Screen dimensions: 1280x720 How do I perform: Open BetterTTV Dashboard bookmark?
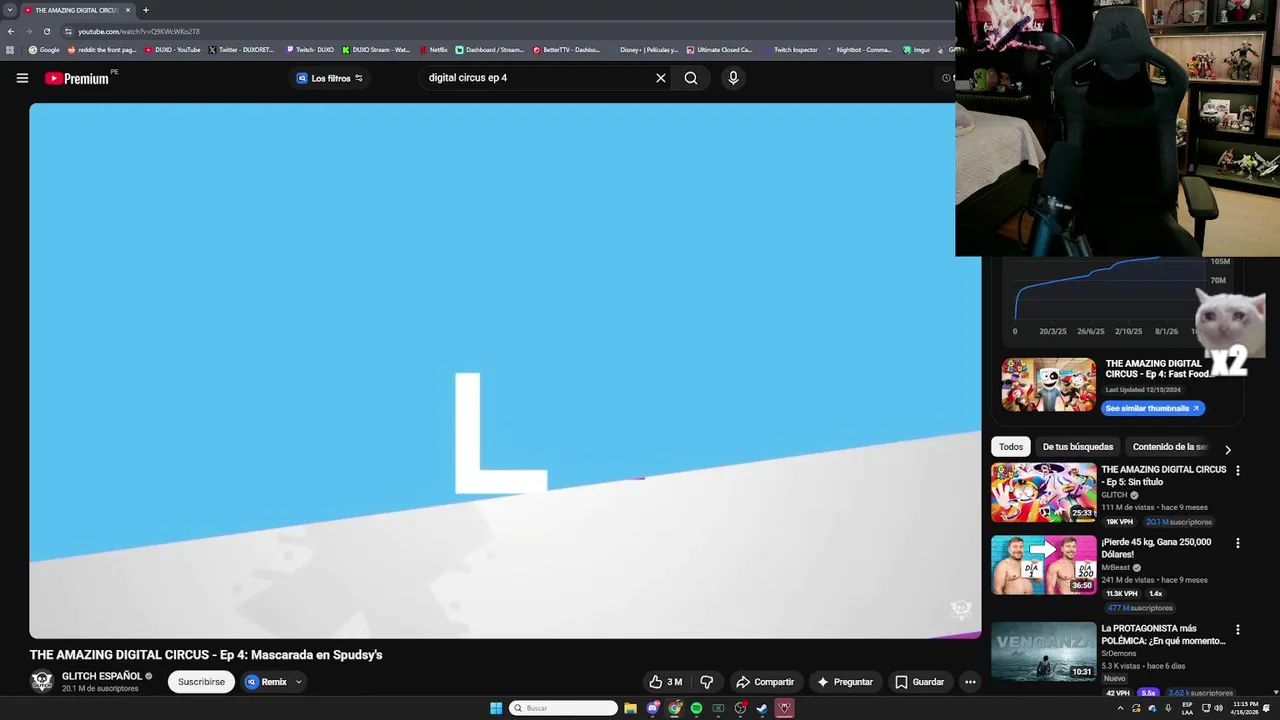click(566, 50)
